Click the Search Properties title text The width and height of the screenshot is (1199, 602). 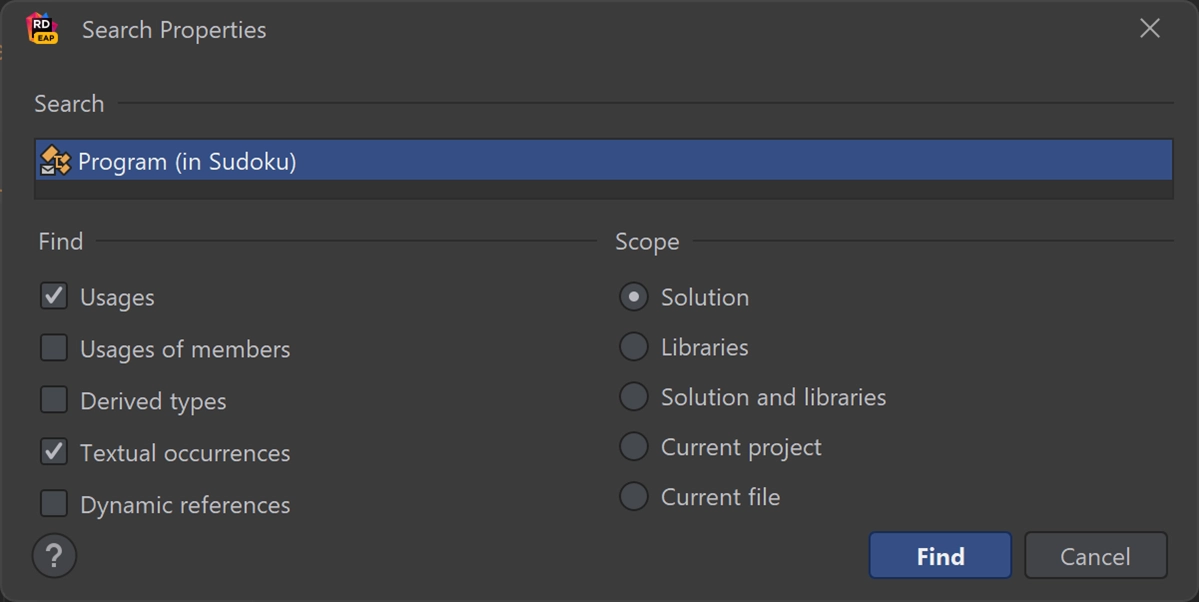174,30
